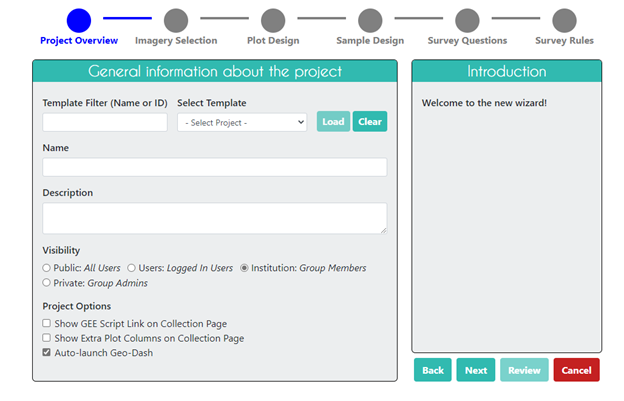Focus the project Name field
The height and width of the screenshot is (401, 624).
click(214, 167)
